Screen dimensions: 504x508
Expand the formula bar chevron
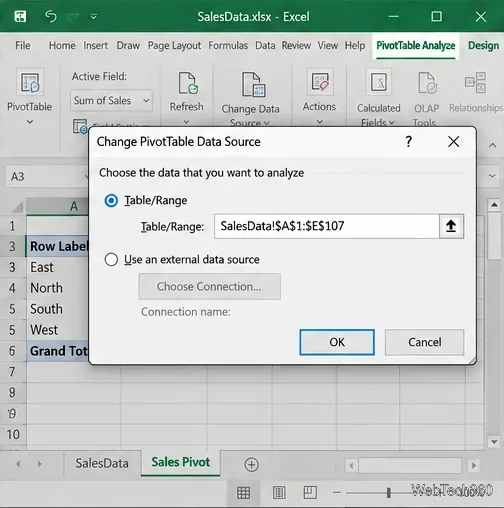tap(492, 176)
